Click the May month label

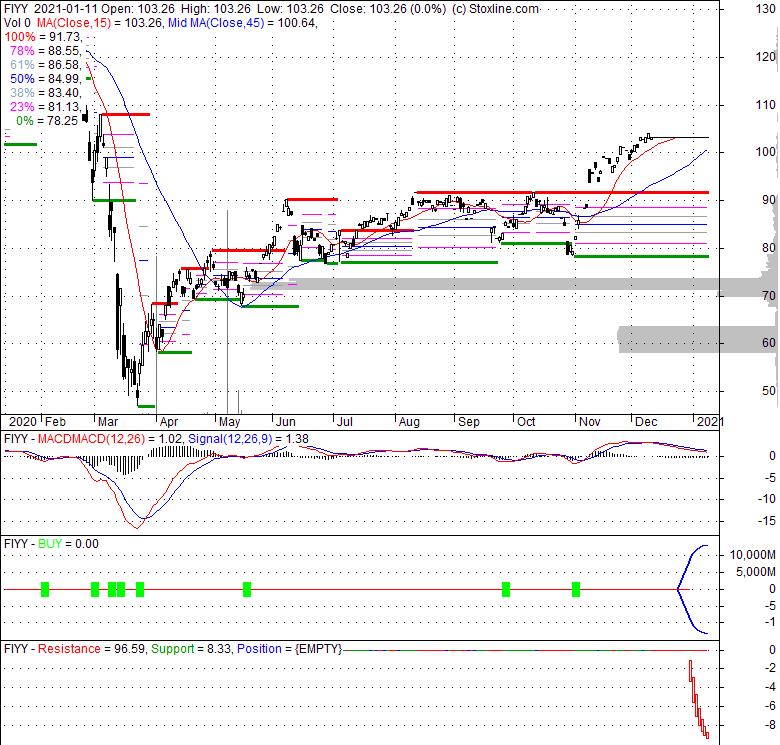[229, 422]
